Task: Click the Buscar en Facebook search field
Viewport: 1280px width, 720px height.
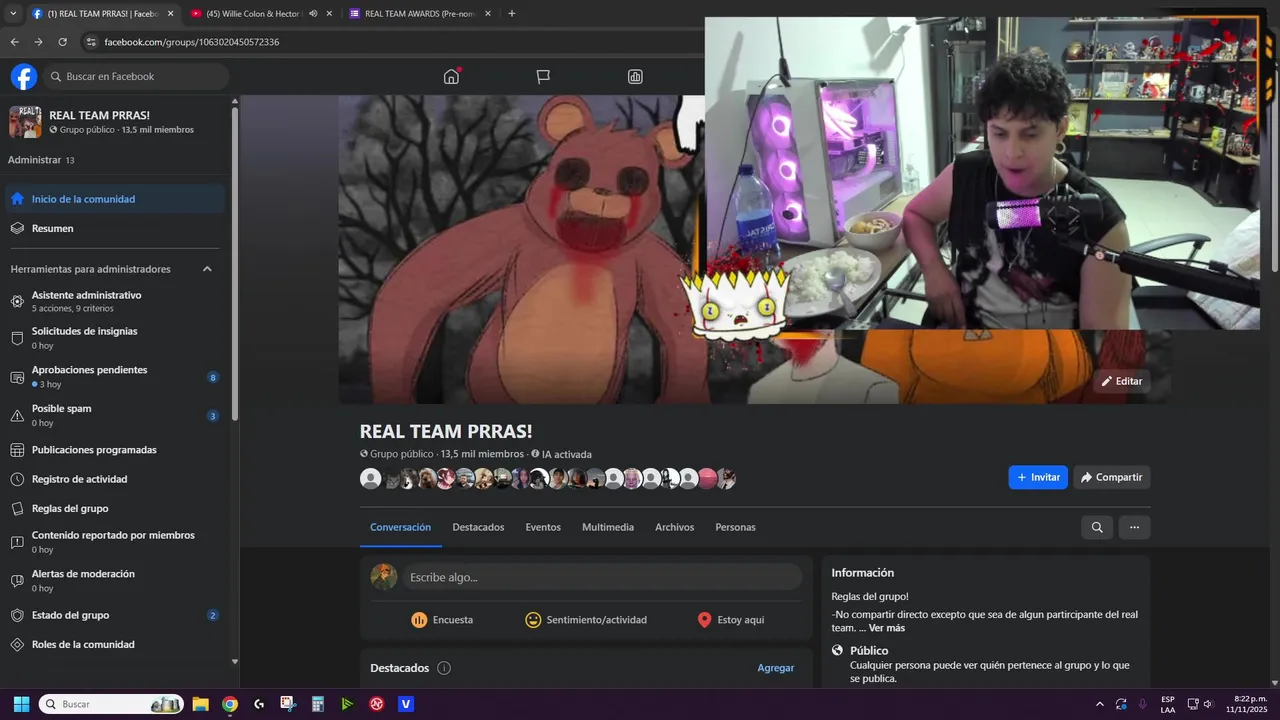Action: (x=137, y=76)
